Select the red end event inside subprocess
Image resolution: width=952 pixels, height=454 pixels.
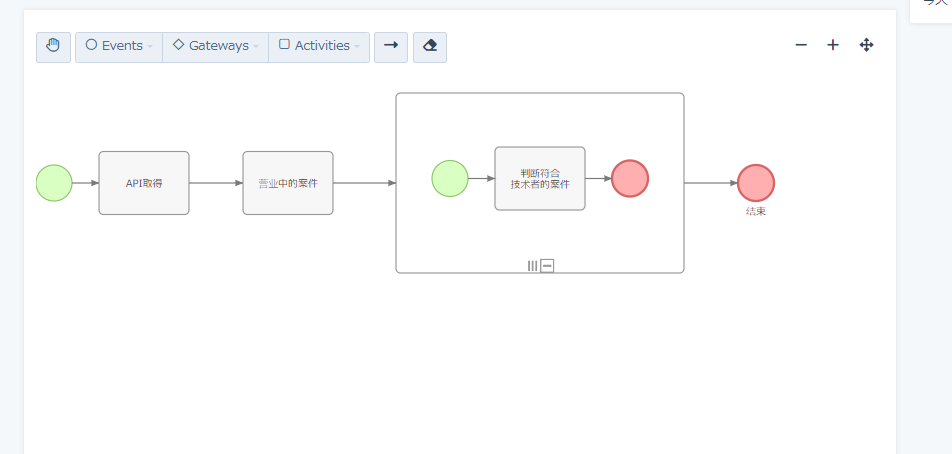pyautogui.click(x=630, y=179)
